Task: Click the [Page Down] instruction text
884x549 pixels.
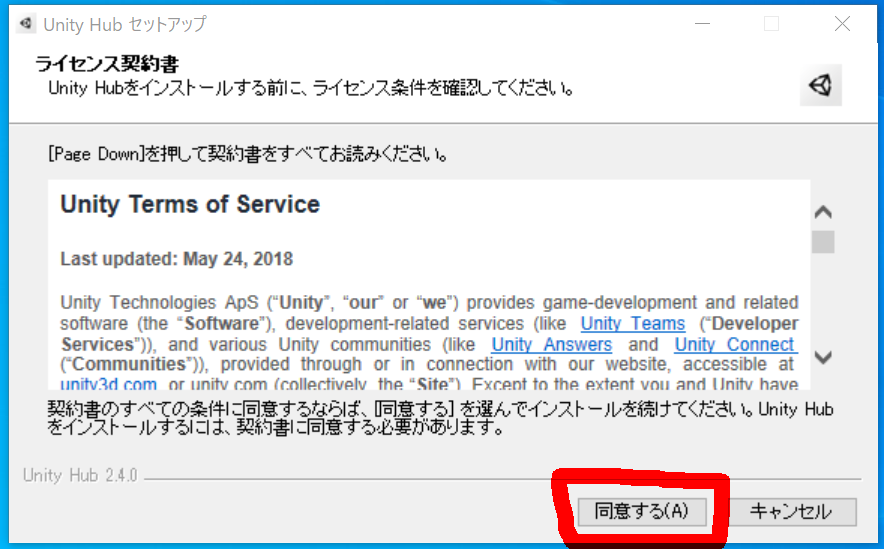Action: point(248,154)
